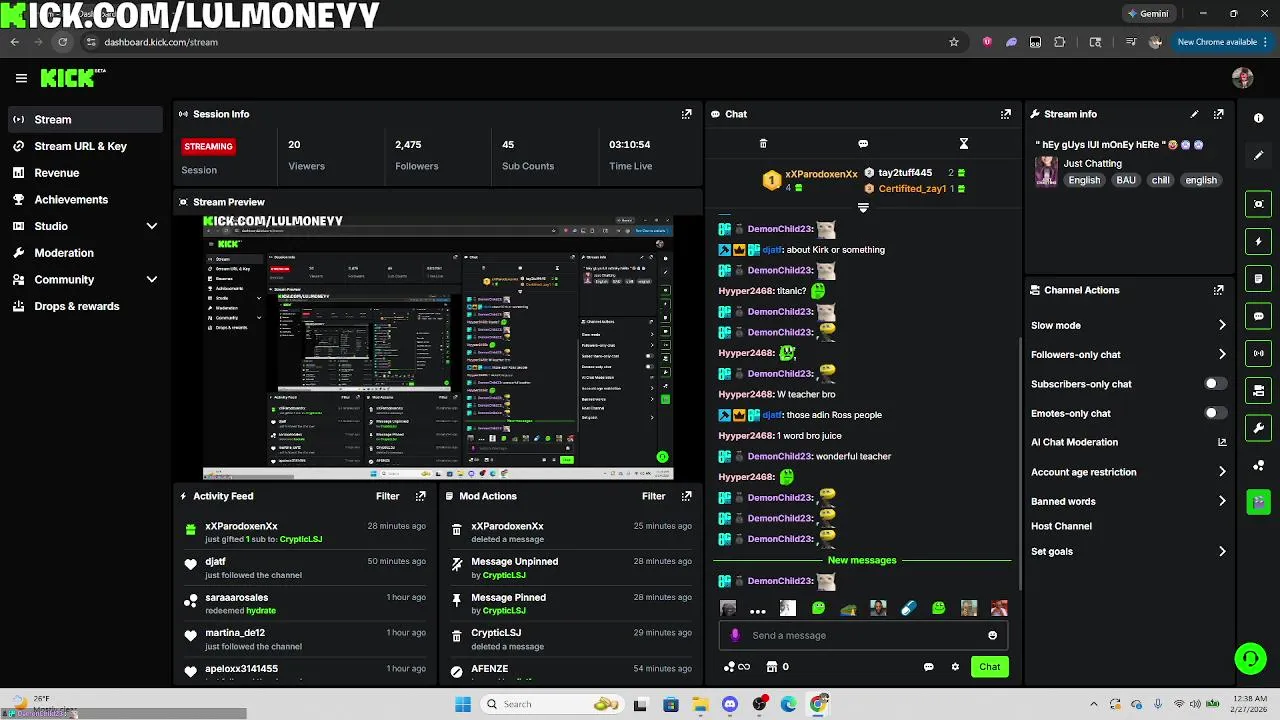Toggle Emotes-only chat switch
The width and height of the screenshot is (1280, 720).
point(1215,413)
